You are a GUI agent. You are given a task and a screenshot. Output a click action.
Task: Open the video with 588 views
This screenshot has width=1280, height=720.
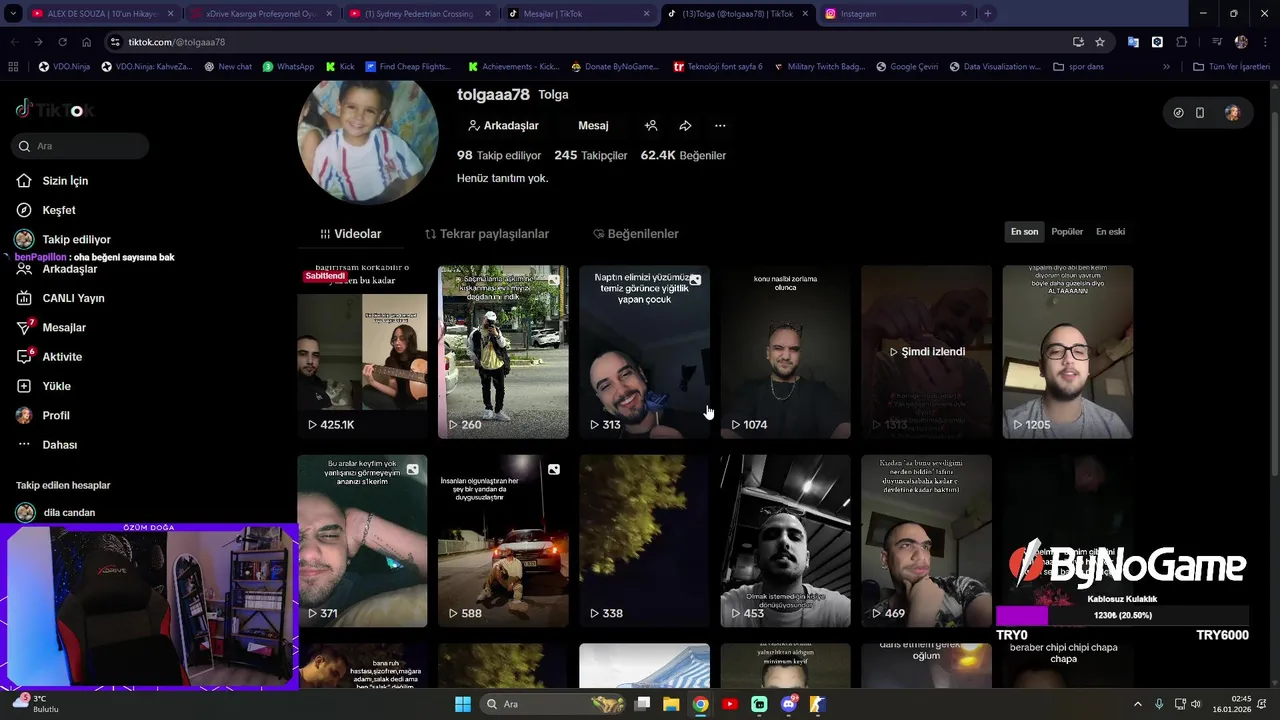click(503, 541)
